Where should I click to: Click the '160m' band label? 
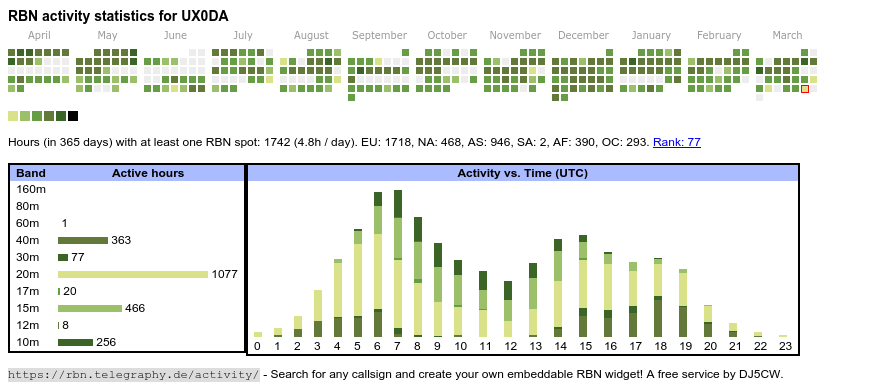[31, 189]
